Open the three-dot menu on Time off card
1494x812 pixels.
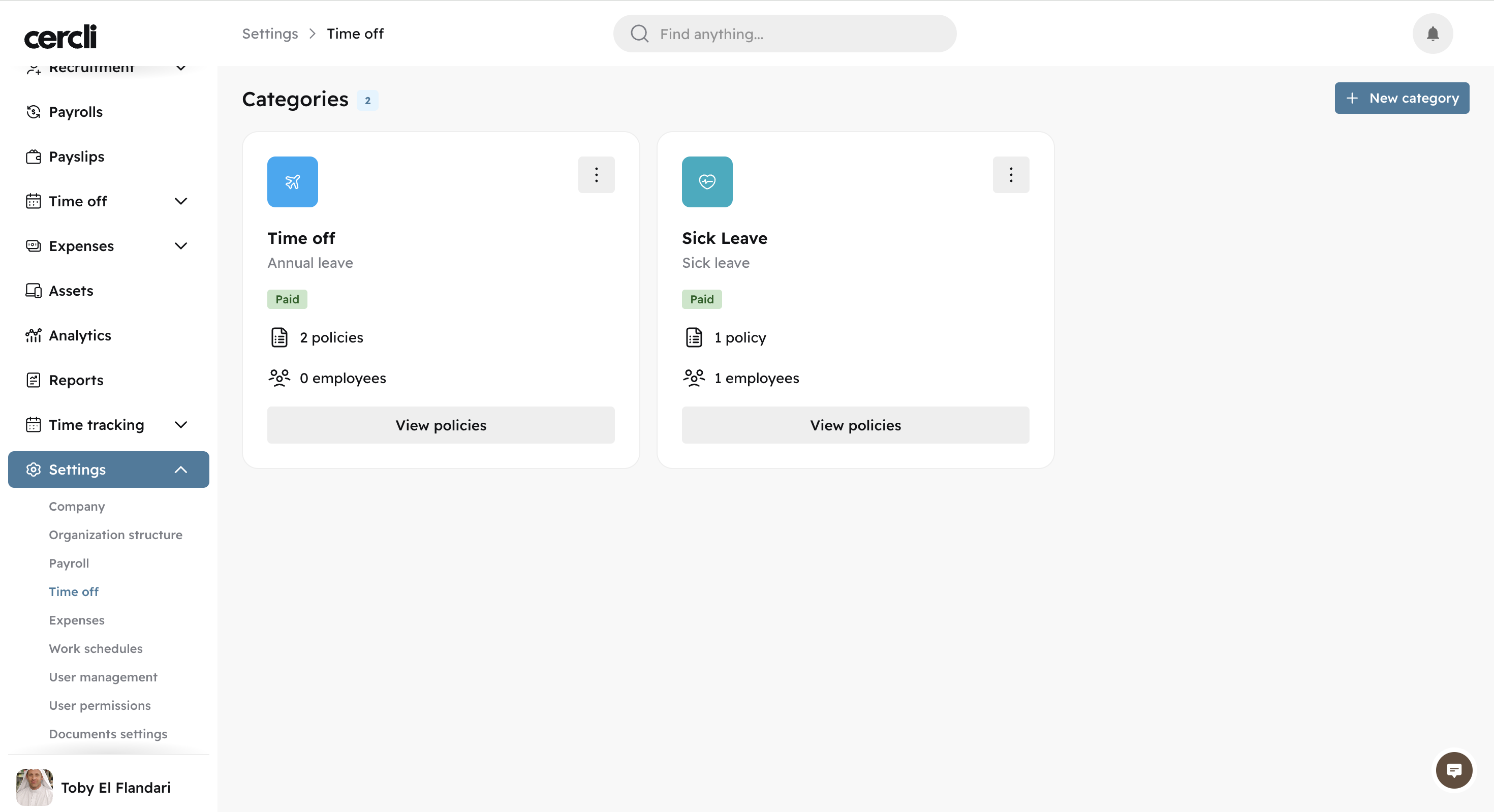click(596, 175)
